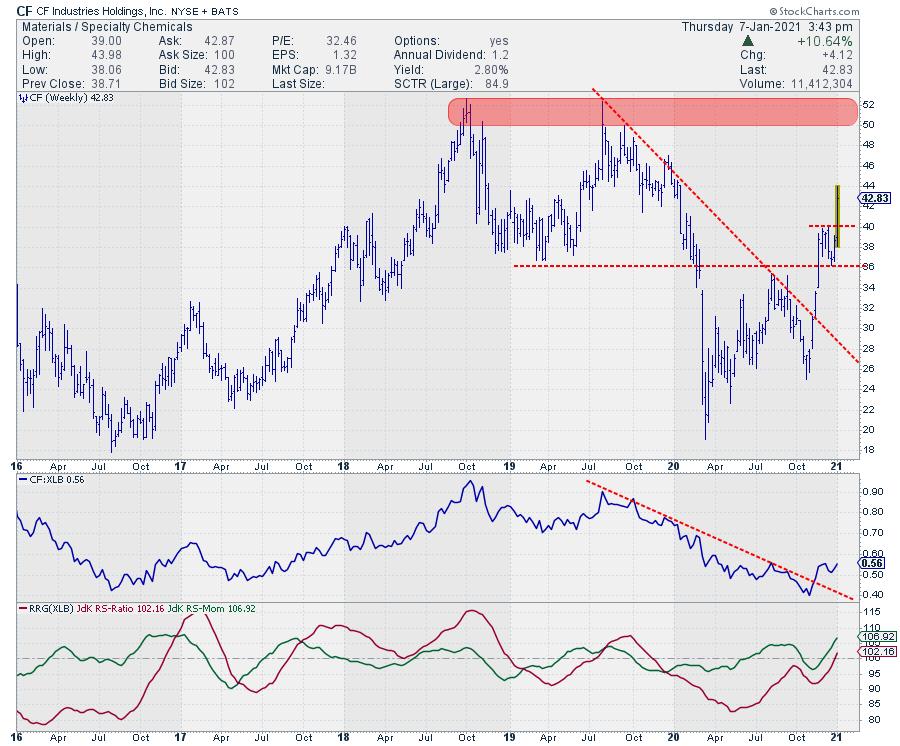Click the OHLC bar icon beside CF (Weekly)
Viewport: 900px width, 746px height.
22,100
